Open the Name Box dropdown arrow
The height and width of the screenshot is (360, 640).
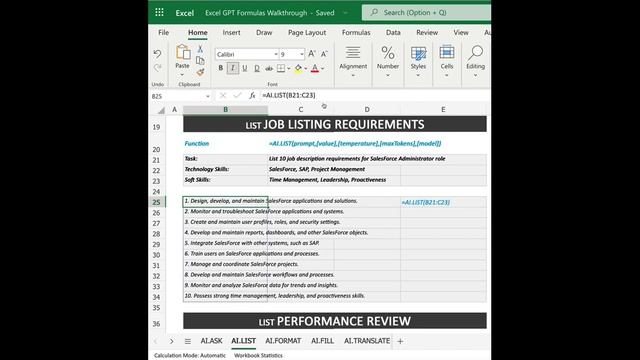tap(208, 96)
